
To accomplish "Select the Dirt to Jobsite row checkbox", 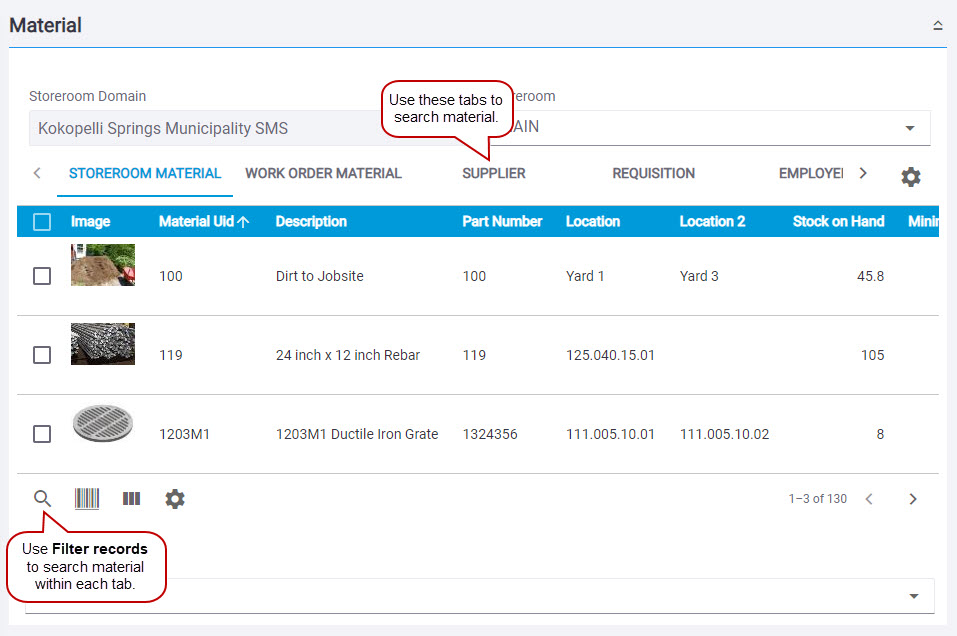I will point(42,276).
